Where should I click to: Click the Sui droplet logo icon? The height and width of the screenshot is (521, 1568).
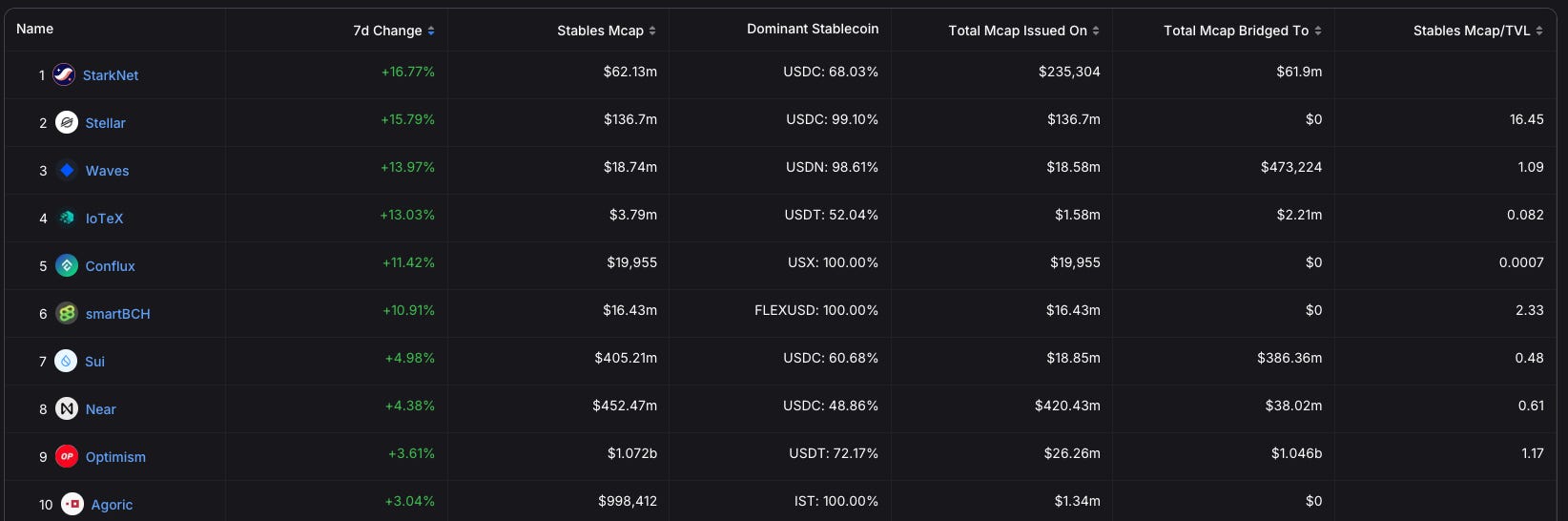point(66,361)
